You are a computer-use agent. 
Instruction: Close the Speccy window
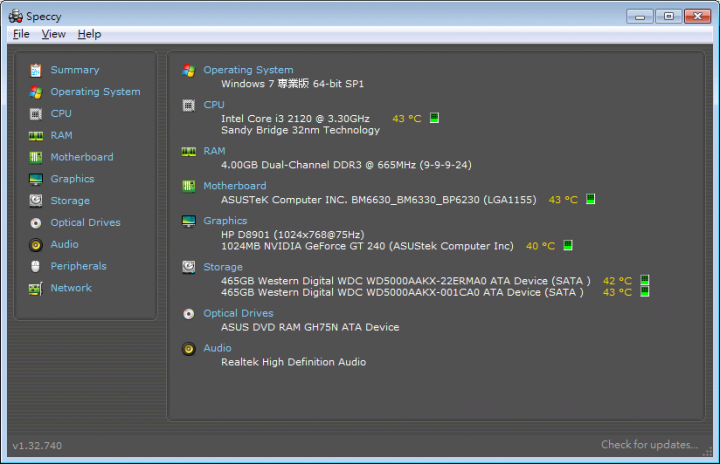(698, 17)
